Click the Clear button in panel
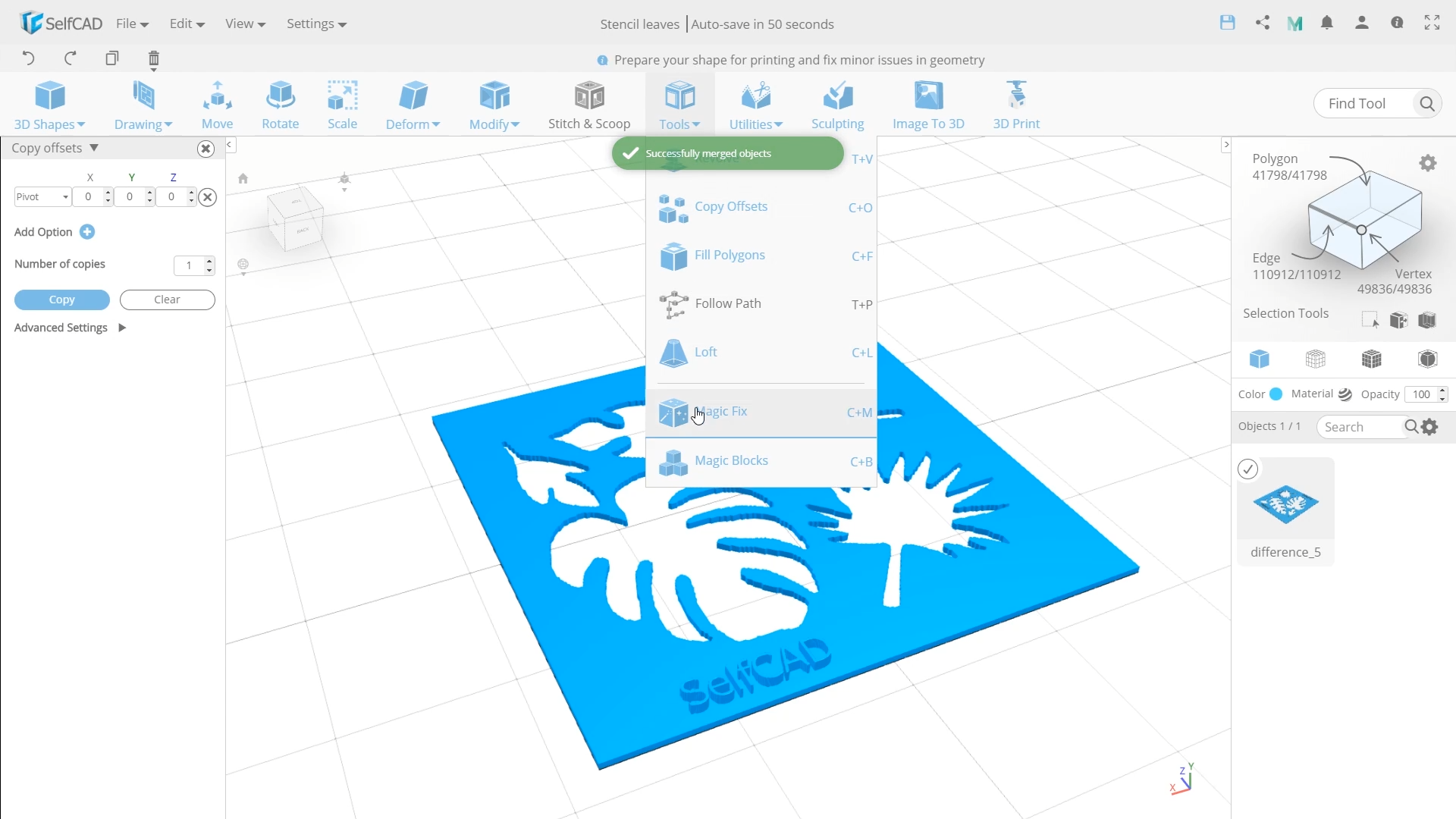 click(167, 299)
